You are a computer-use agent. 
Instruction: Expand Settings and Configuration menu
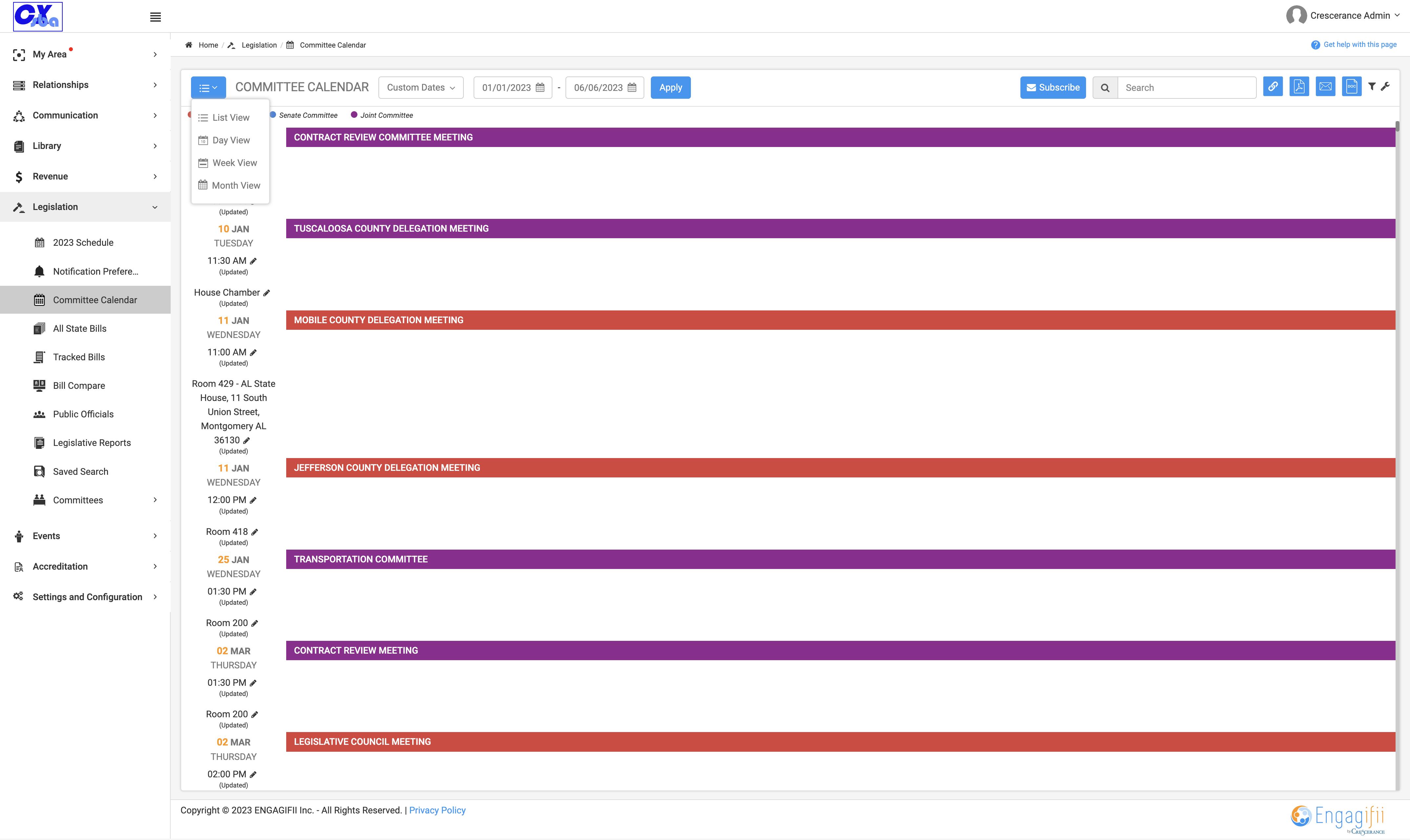85,597
